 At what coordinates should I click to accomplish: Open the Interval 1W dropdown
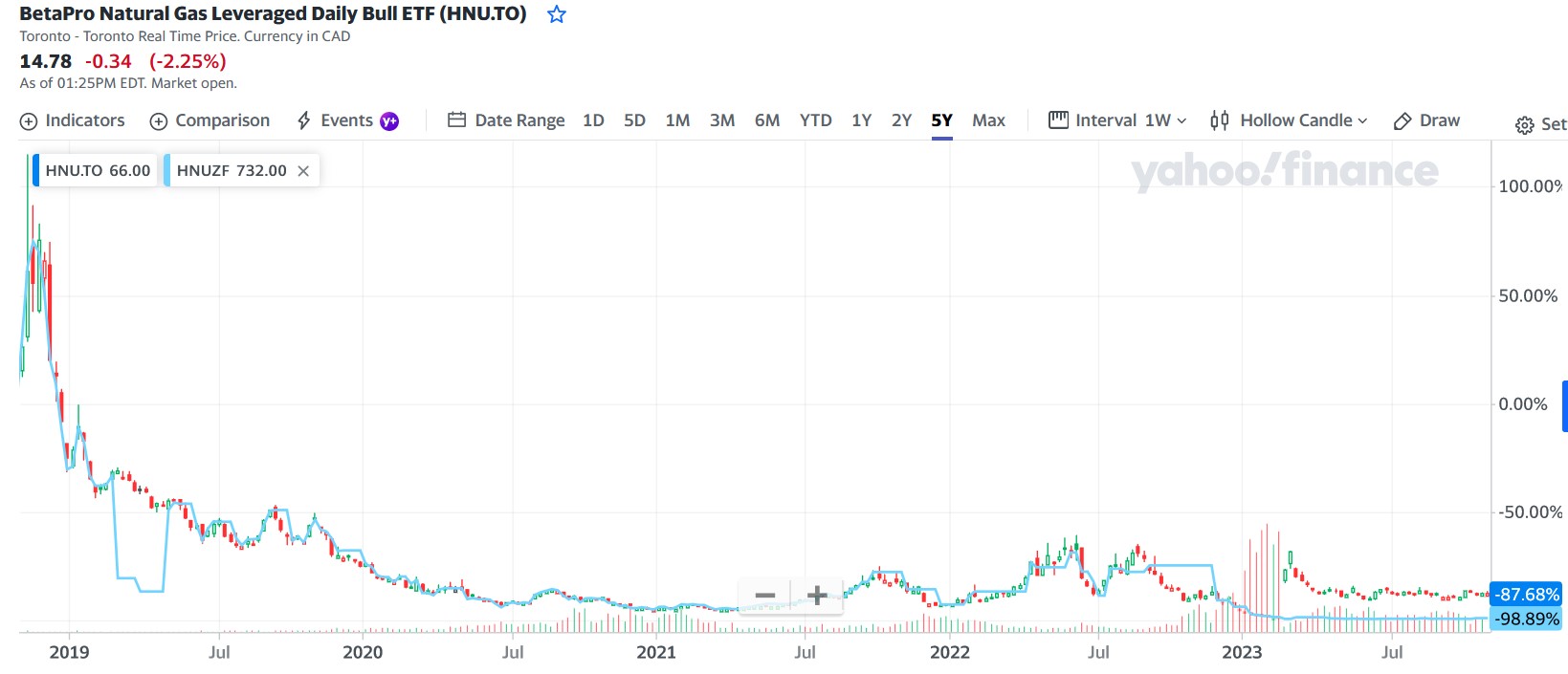click(x=1117, y=120)
